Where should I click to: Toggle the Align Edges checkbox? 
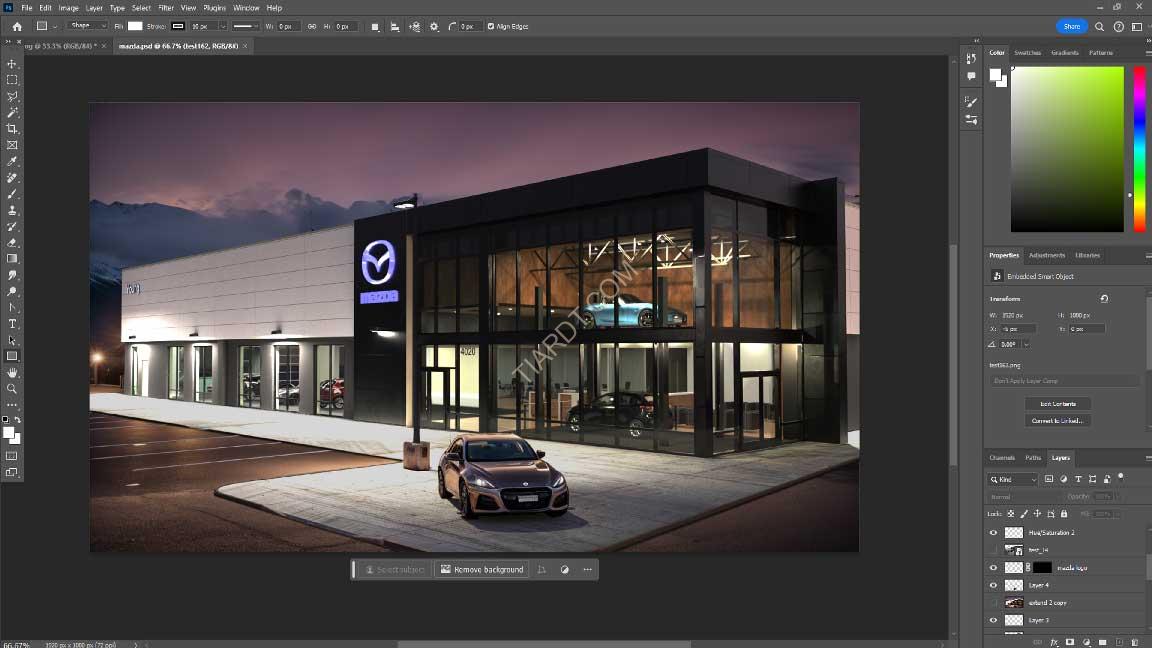pyautogui.click(x=491, y=26)
